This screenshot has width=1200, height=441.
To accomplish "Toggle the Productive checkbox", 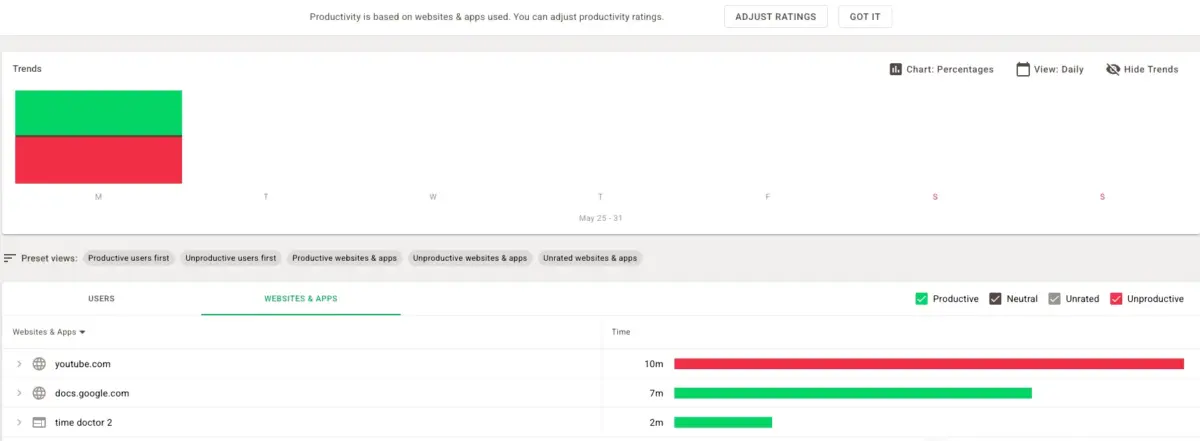I will pyautogui.click(x=922, y=298).
